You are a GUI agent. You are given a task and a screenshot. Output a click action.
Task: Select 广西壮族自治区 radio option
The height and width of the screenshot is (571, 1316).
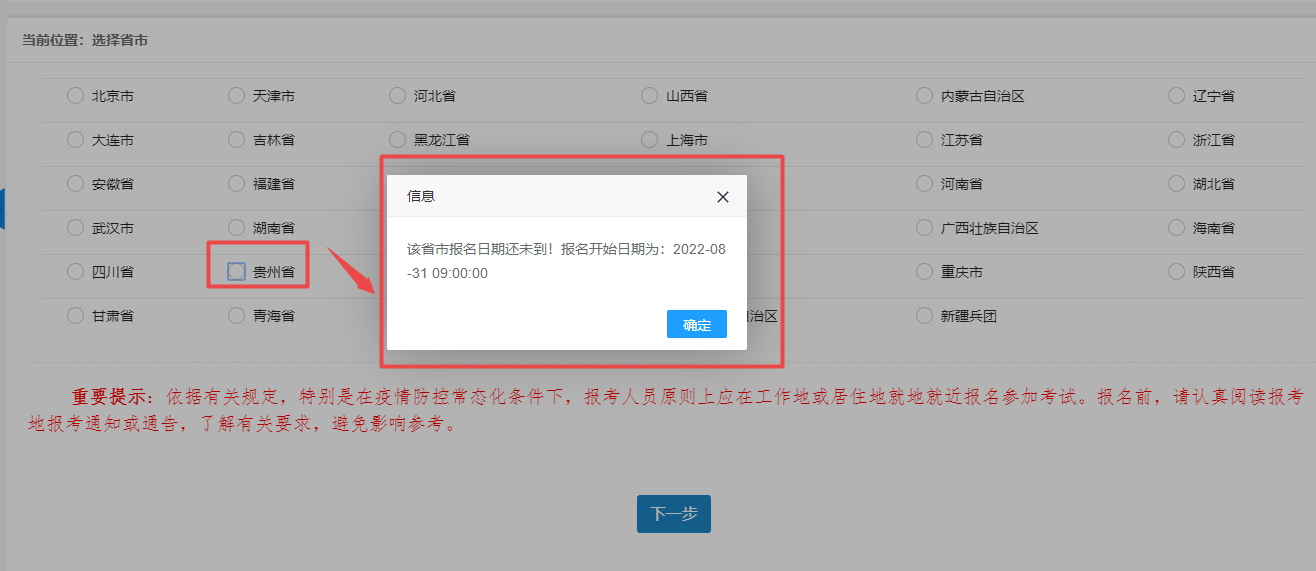tap(924, 228)
